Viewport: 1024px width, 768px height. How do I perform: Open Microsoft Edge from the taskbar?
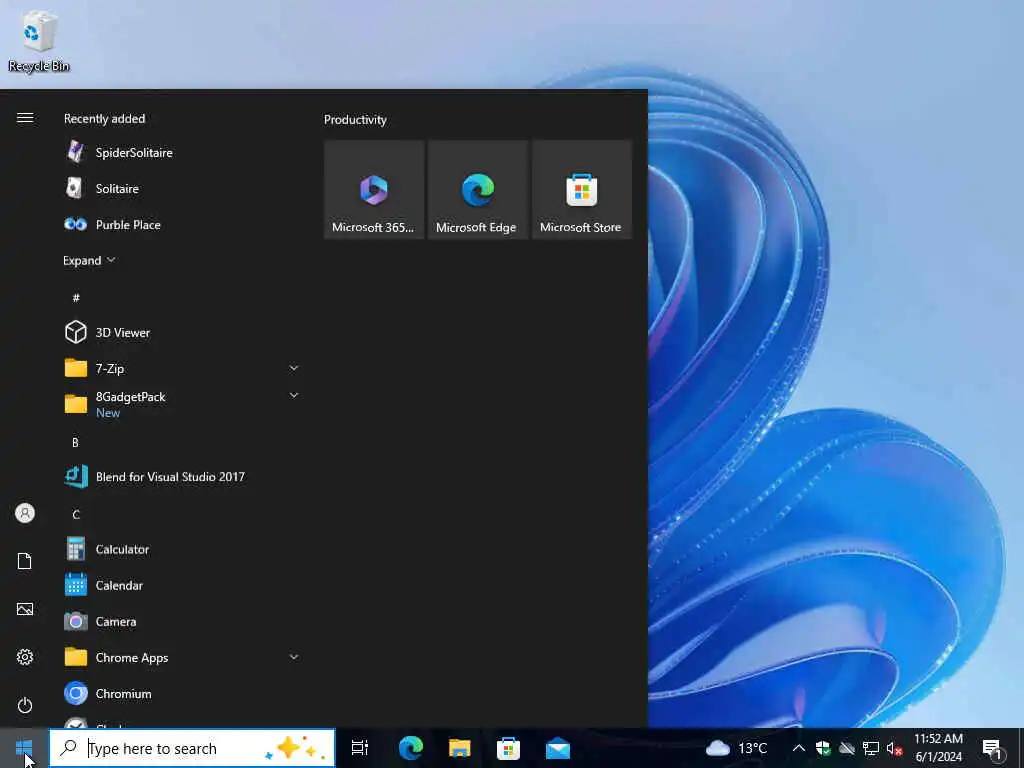(411, 748)
